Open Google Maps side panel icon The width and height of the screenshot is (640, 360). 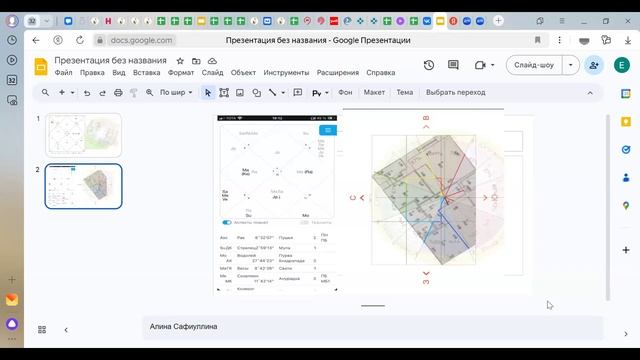[626, 206]
